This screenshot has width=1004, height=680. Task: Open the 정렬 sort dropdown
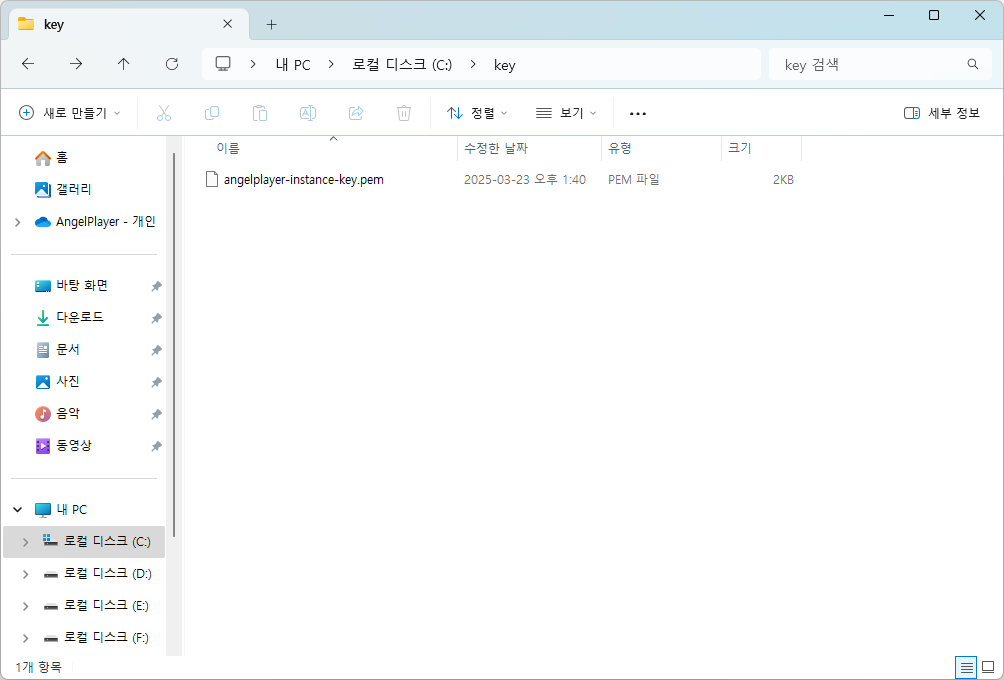[x=477, y=113]
